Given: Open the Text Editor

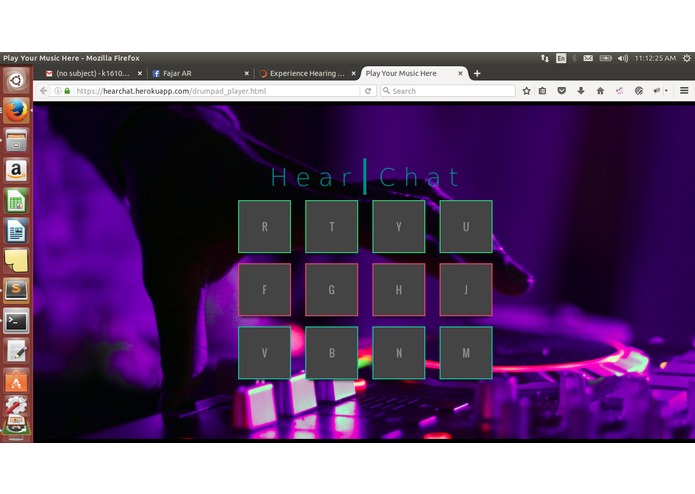Looking at the screenshot, I should 16,351.
